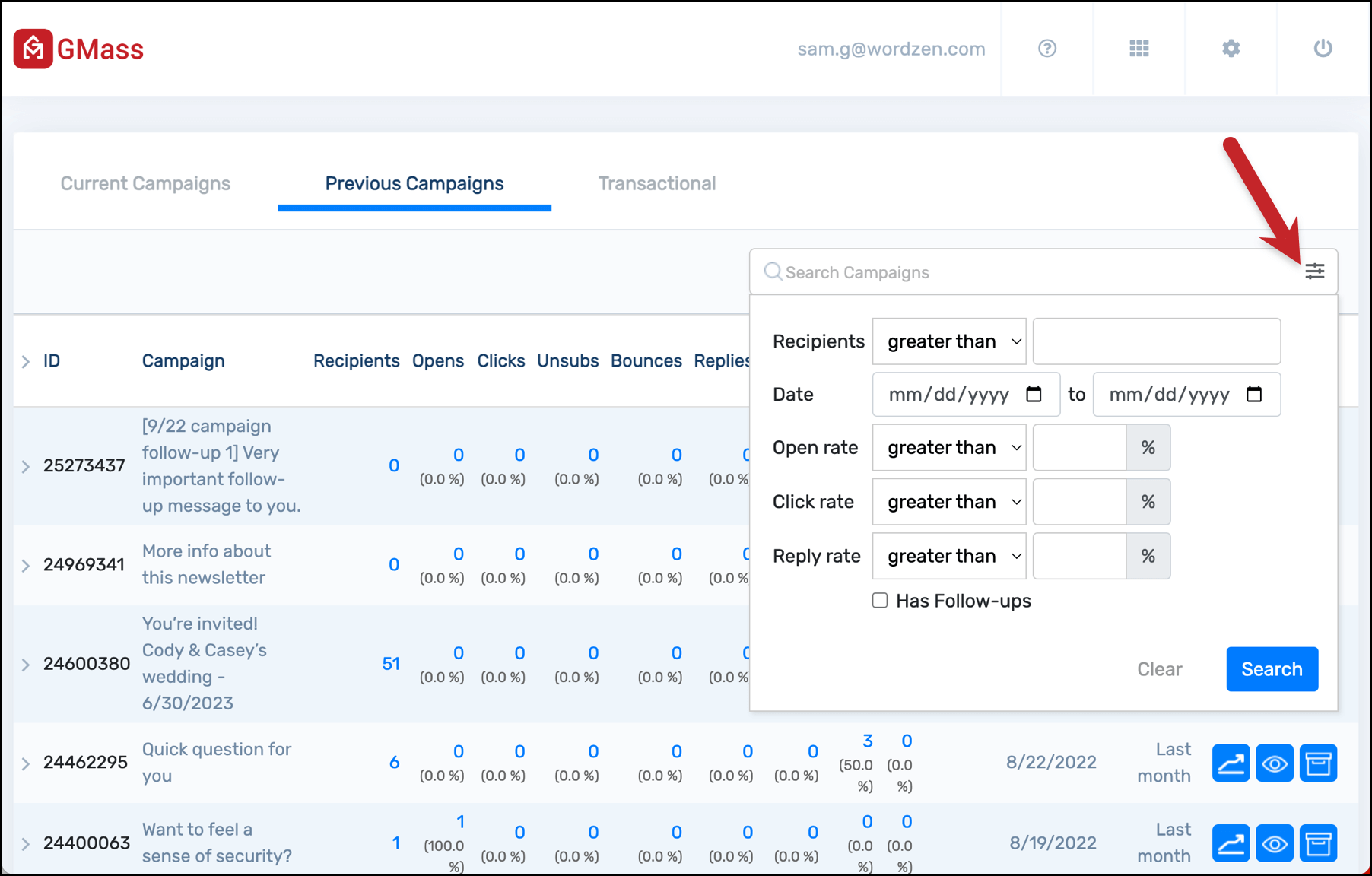Image resolution: width=1372 pixels, height=876 pixels.
Task: Click the blue Search button
Action: coord(1272,669)
